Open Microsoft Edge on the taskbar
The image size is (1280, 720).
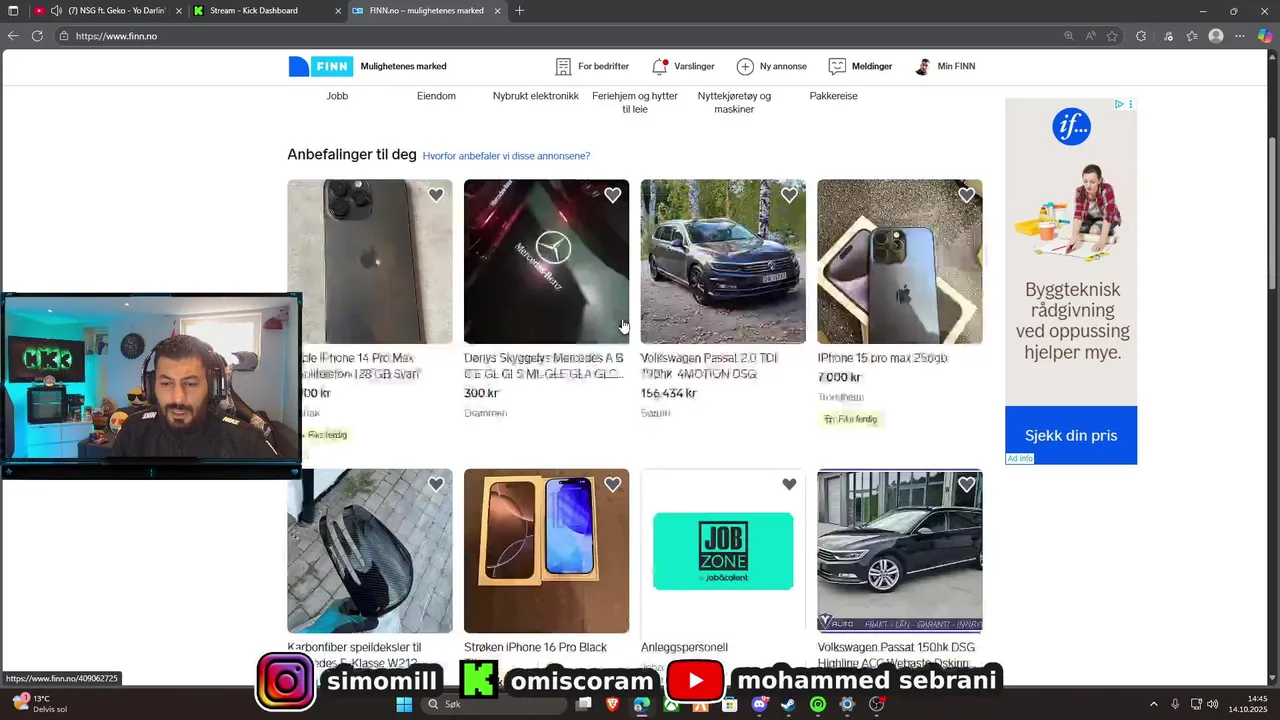(x=641, y=704)
